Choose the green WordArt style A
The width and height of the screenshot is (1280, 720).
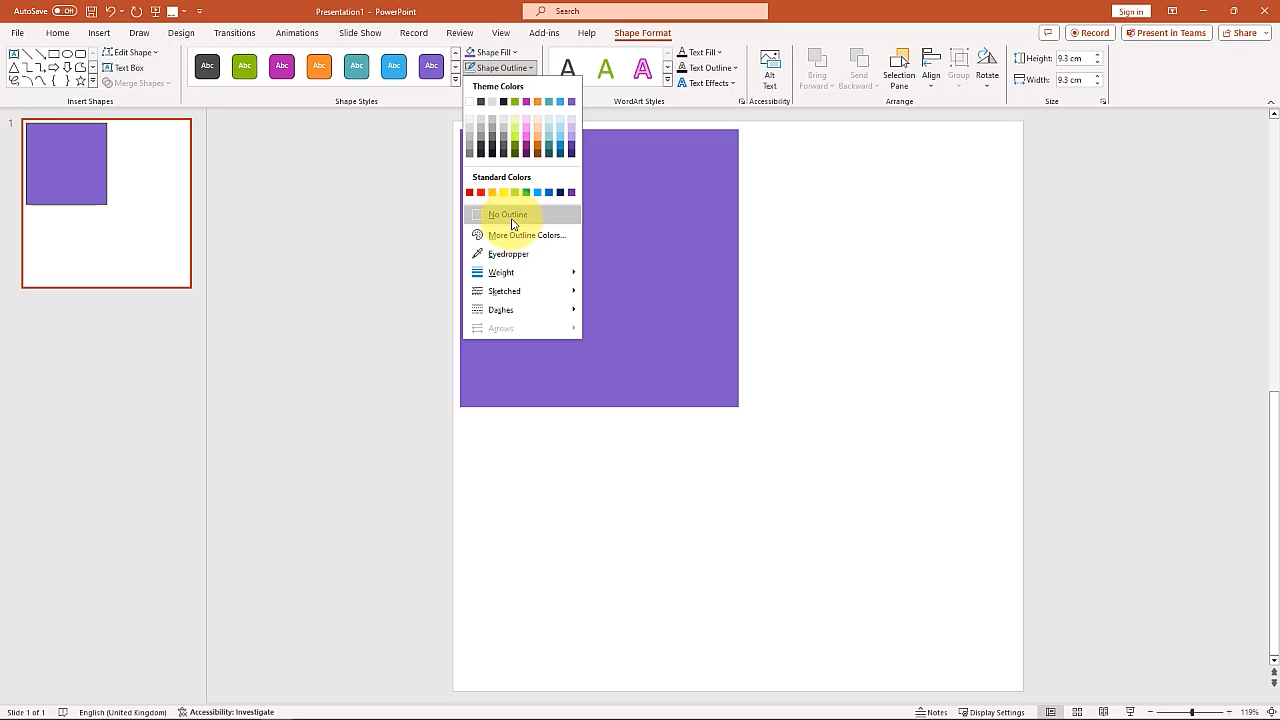(605, 68)
